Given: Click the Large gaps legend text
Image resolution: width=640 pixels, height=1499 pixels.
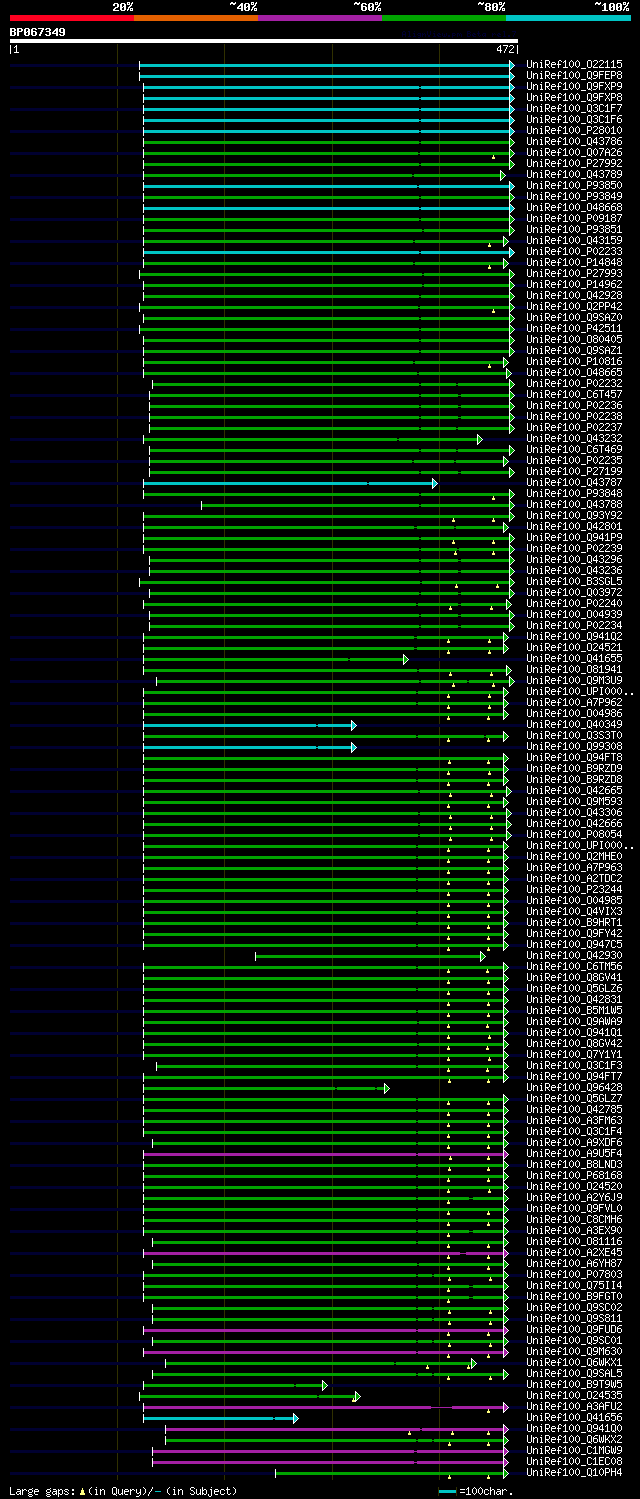Looking at the screenshot, I should 123,1491.
